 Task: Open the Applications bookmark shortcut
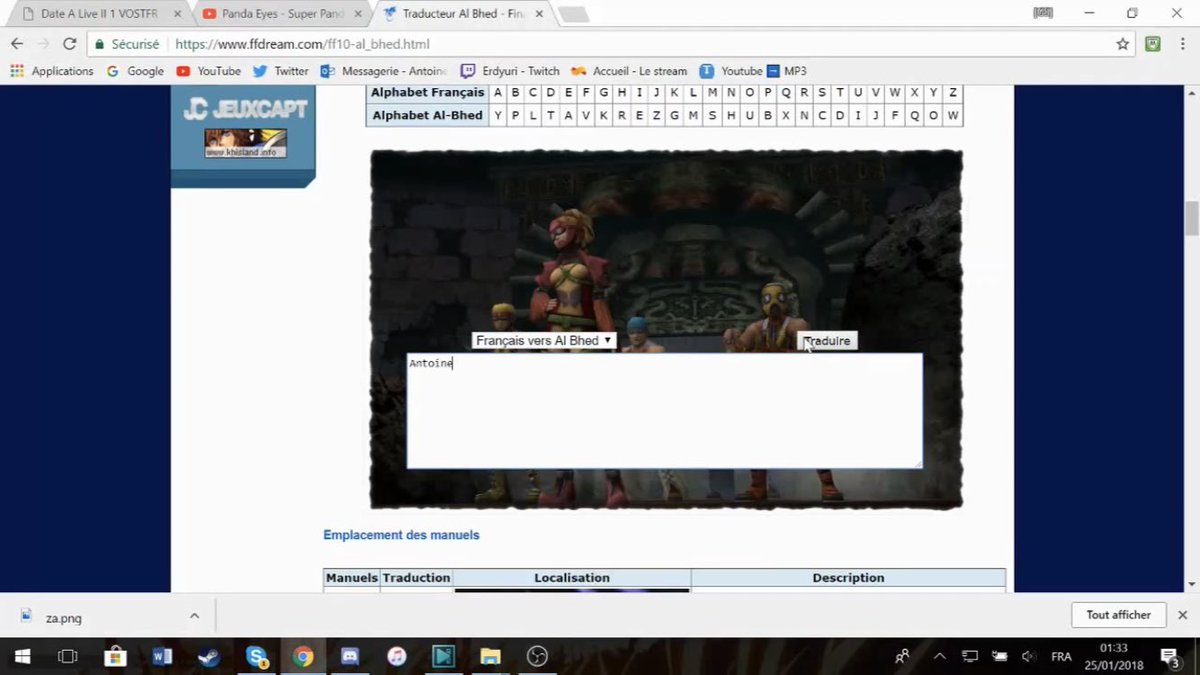pos(52,71)
